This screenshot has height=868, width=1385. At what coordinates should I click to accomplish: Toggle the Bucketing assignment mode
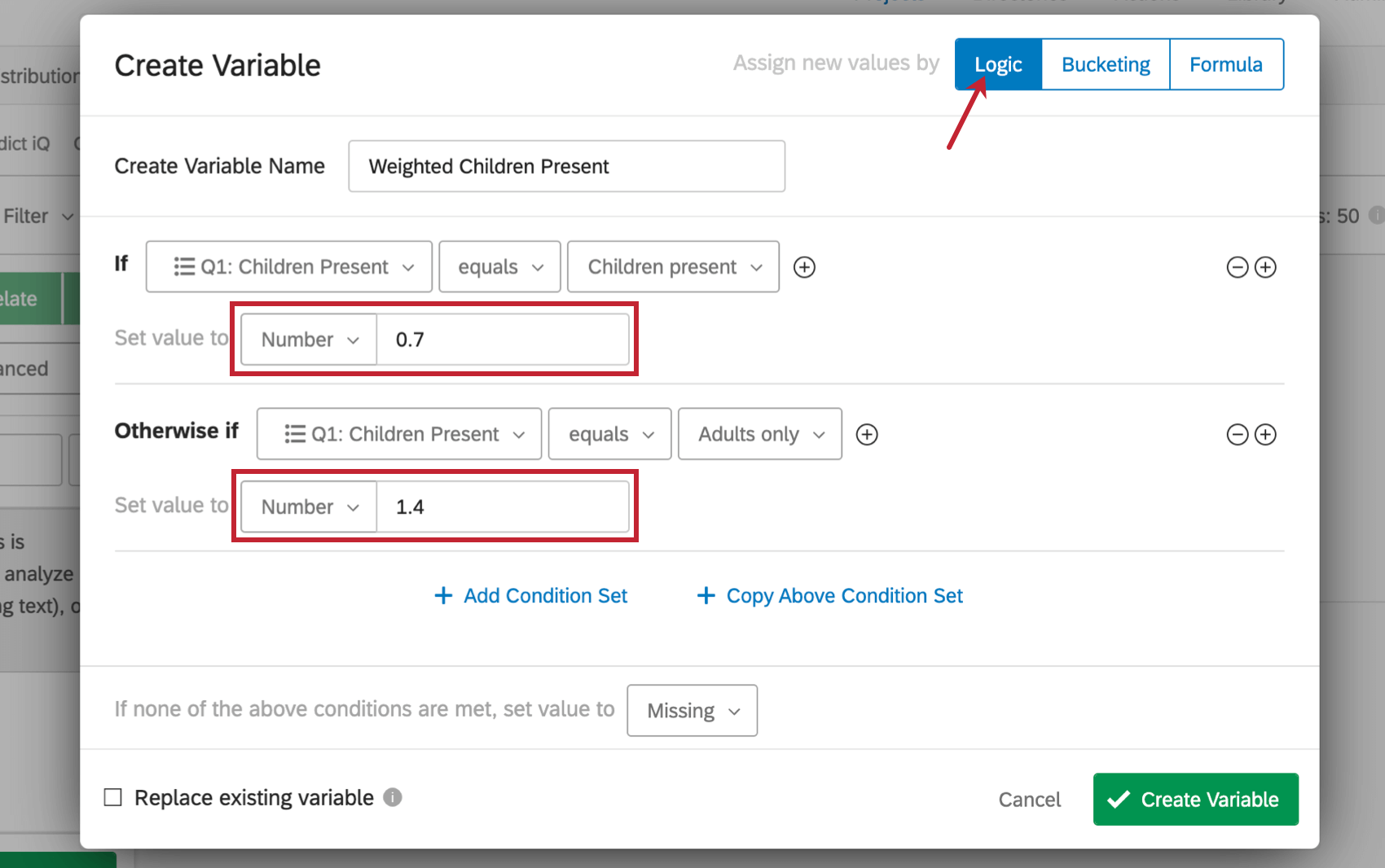(1105, 64)
